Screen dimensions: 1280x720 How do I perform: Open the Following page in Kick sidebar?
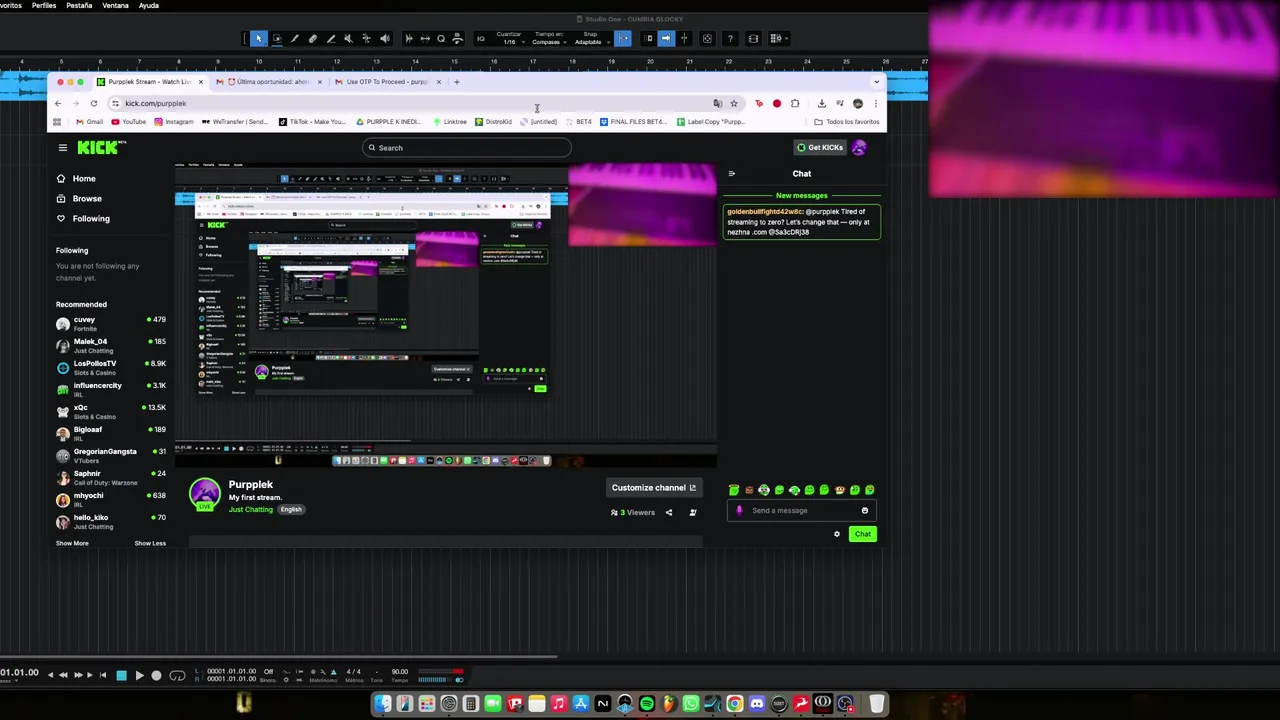click(x=90, y=219)
